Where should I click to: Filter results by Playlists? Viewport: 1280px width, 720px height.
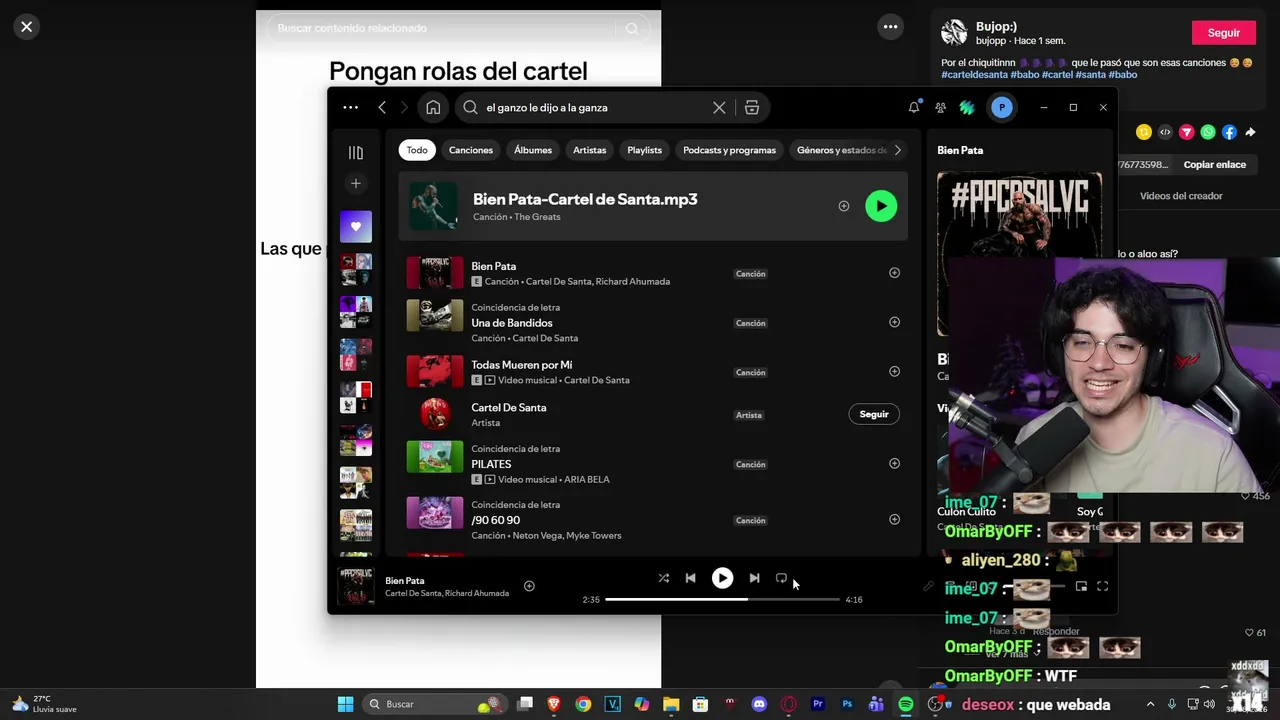coord(645,150)
